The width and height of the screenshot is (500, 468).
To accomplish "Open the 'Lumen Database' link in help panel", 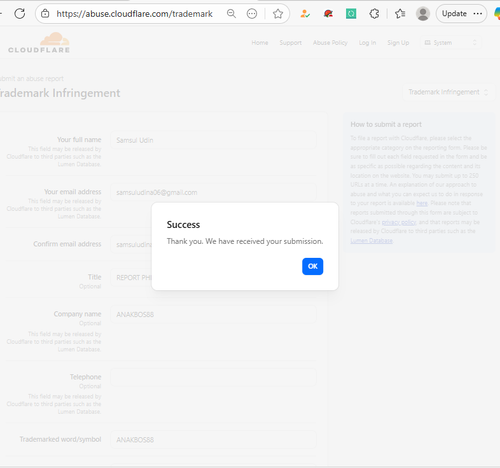I will (x=371, y=241).
